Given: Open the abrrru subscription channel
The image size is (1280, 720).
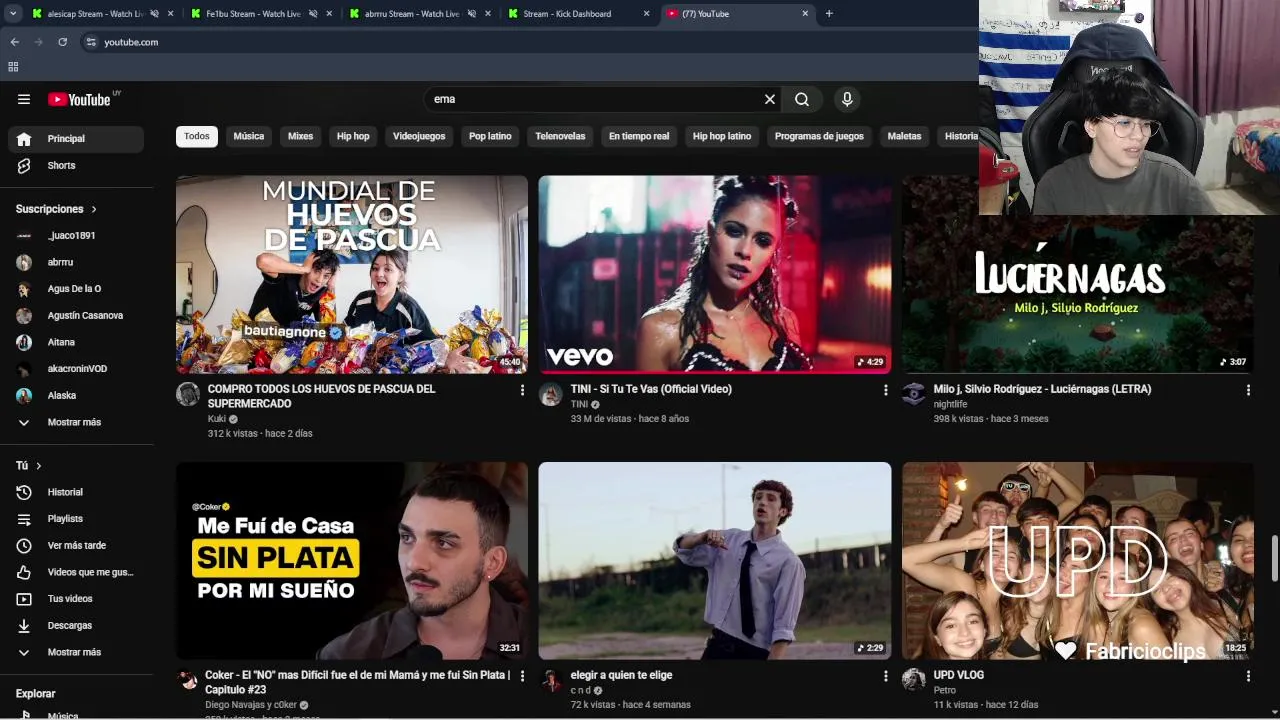Looking at the screenshot, I should (x=76, y=262).
